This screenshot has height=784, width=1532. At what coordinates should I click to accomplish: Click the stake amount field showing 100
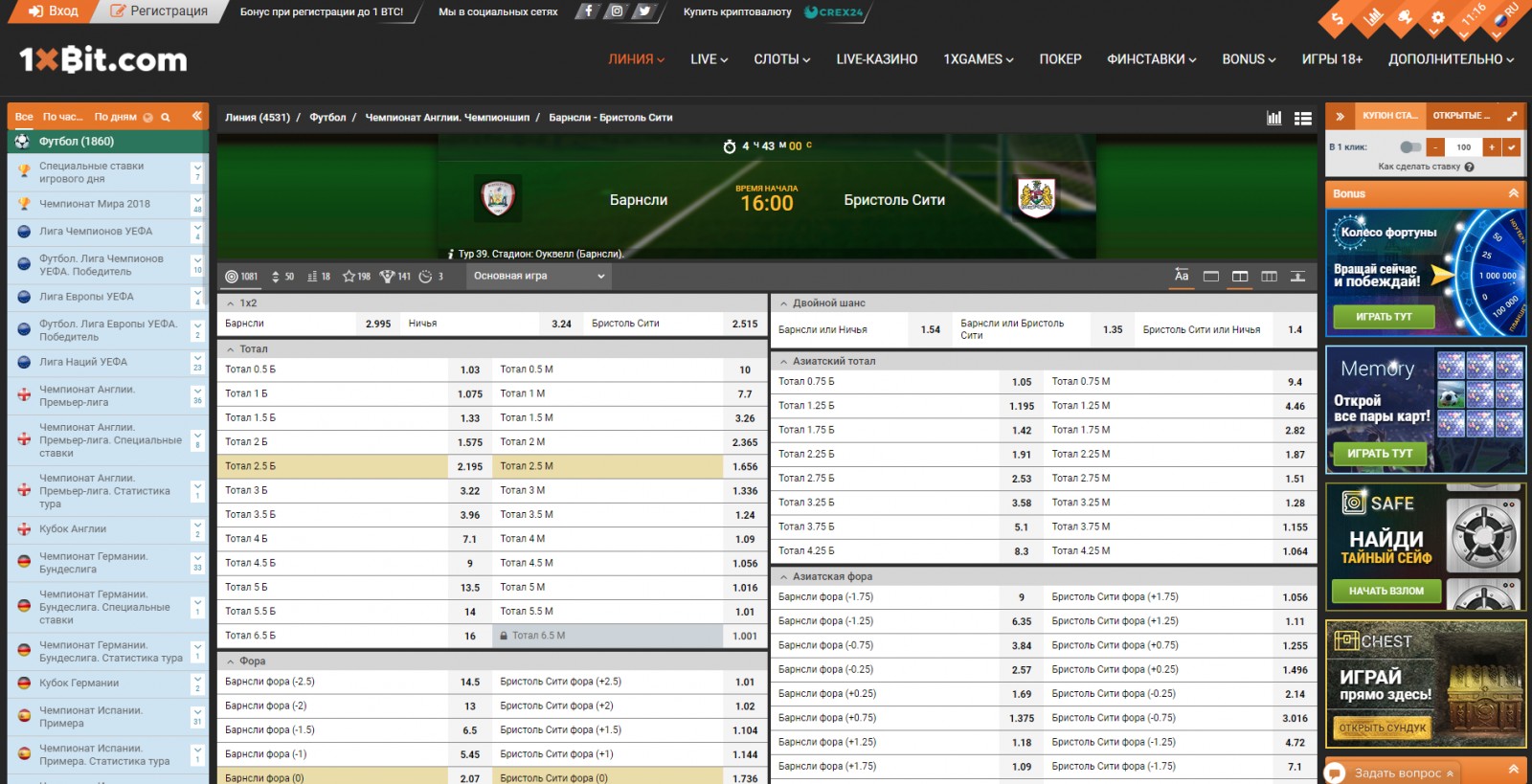1463,146
